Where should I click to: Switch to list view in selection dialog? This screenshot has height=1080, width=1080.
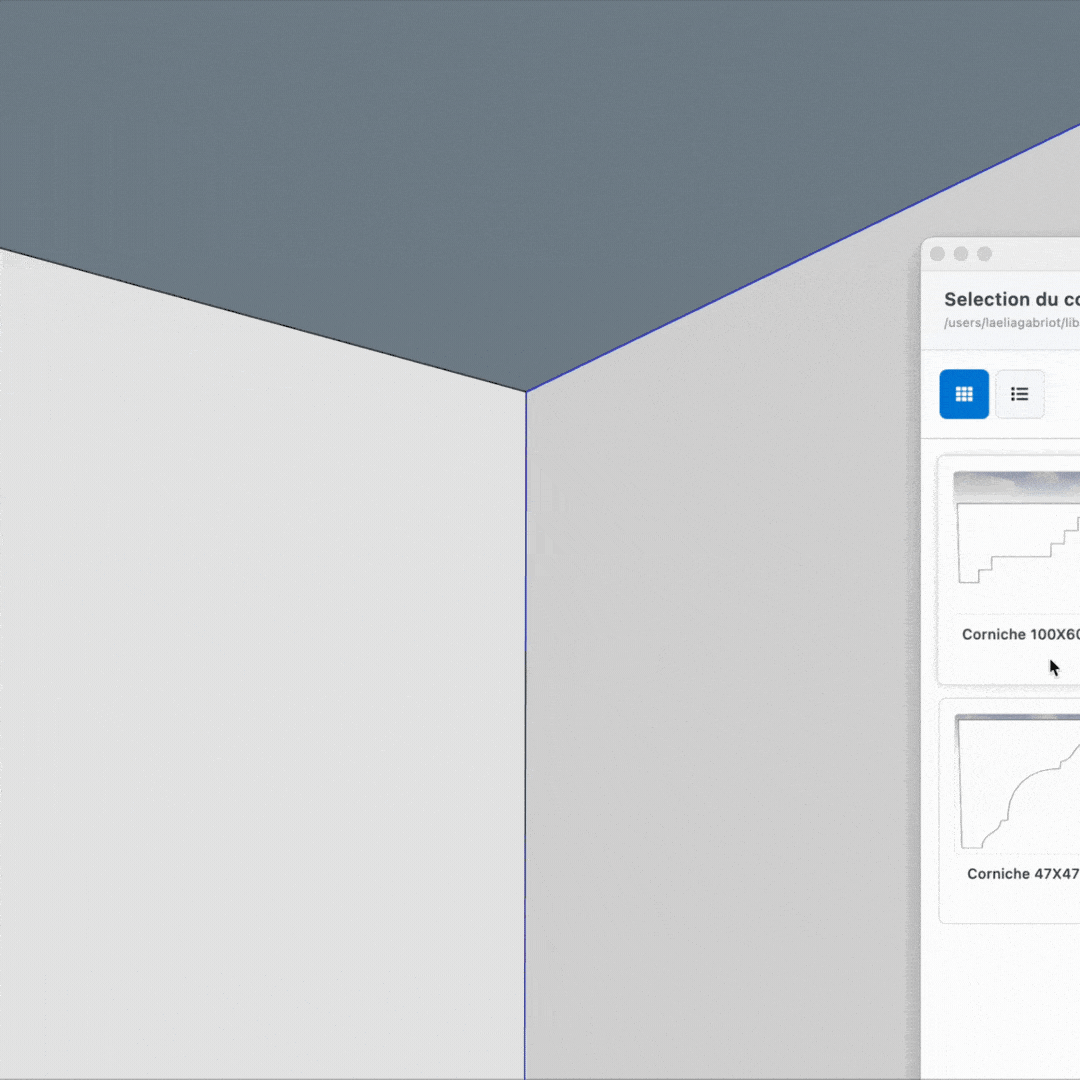coord(1020,394)
